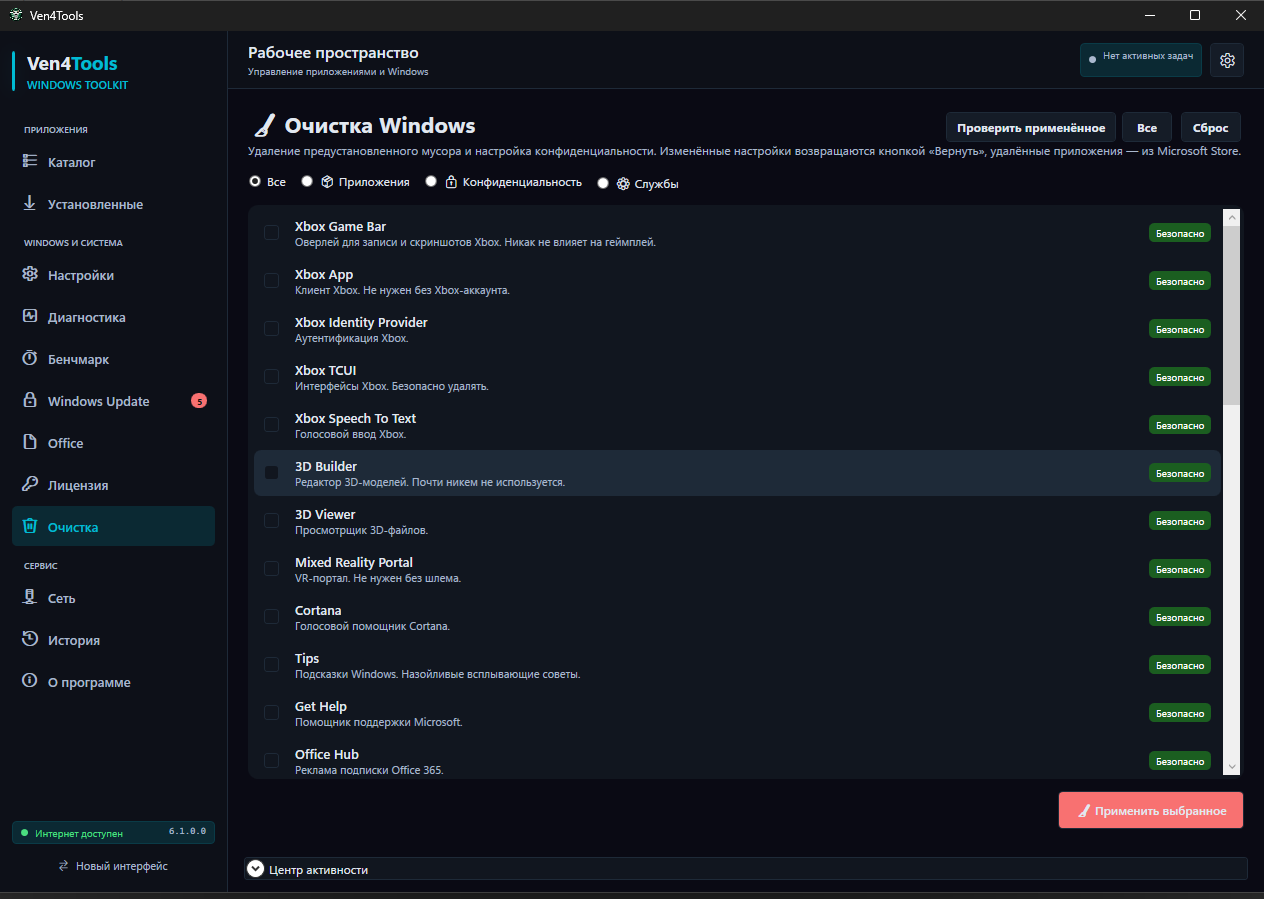Click the Настройки gear icon in sidebar
This screenshot has width=1264, height=899.
(x=30, y=274)
